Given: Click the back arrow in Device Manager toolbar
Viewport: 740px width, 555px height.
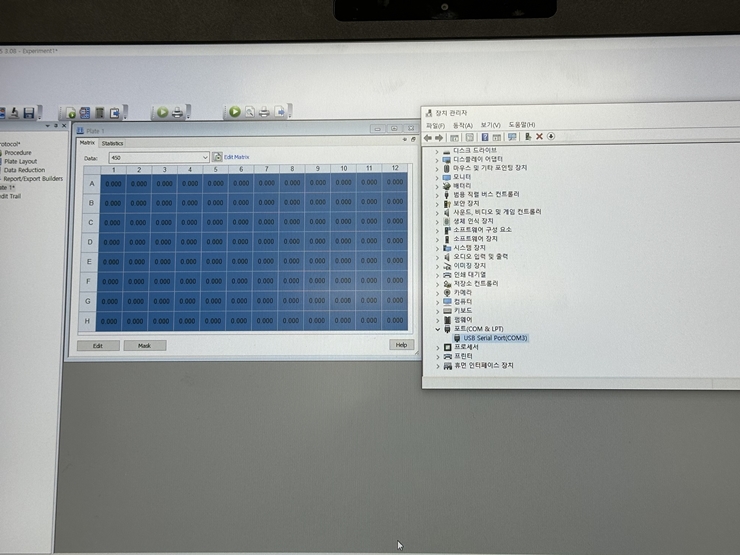Looking at the screenshot, I should 428,137.
